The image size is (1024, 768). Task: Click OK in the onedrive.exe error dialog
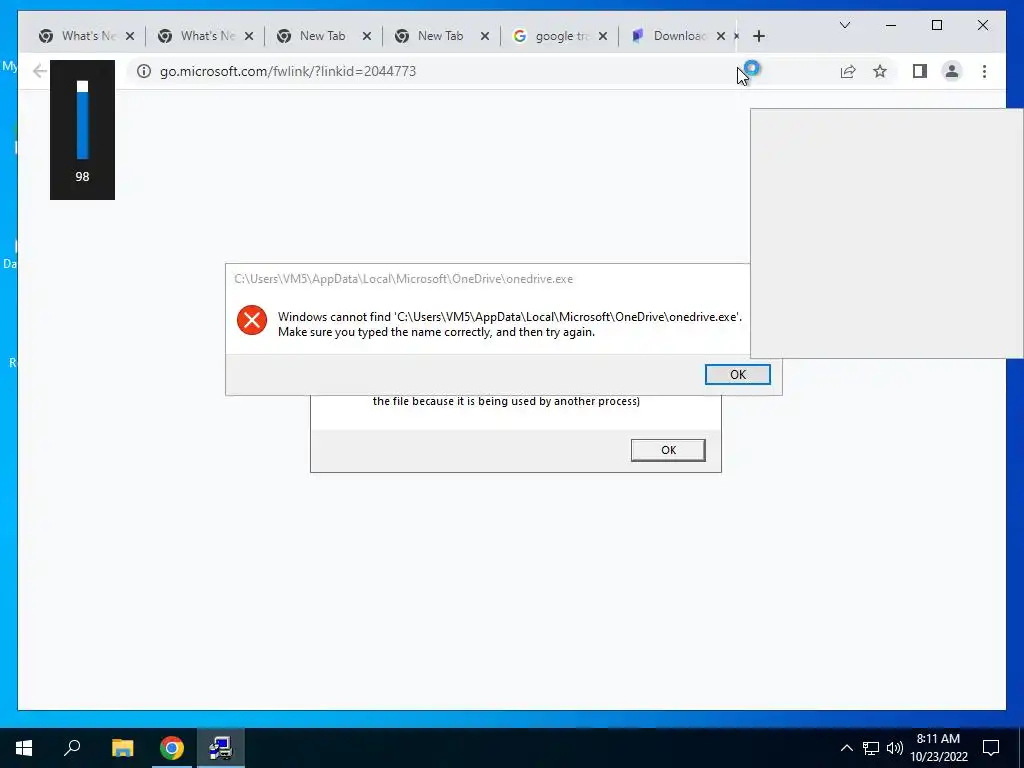[x=737, y=374]
